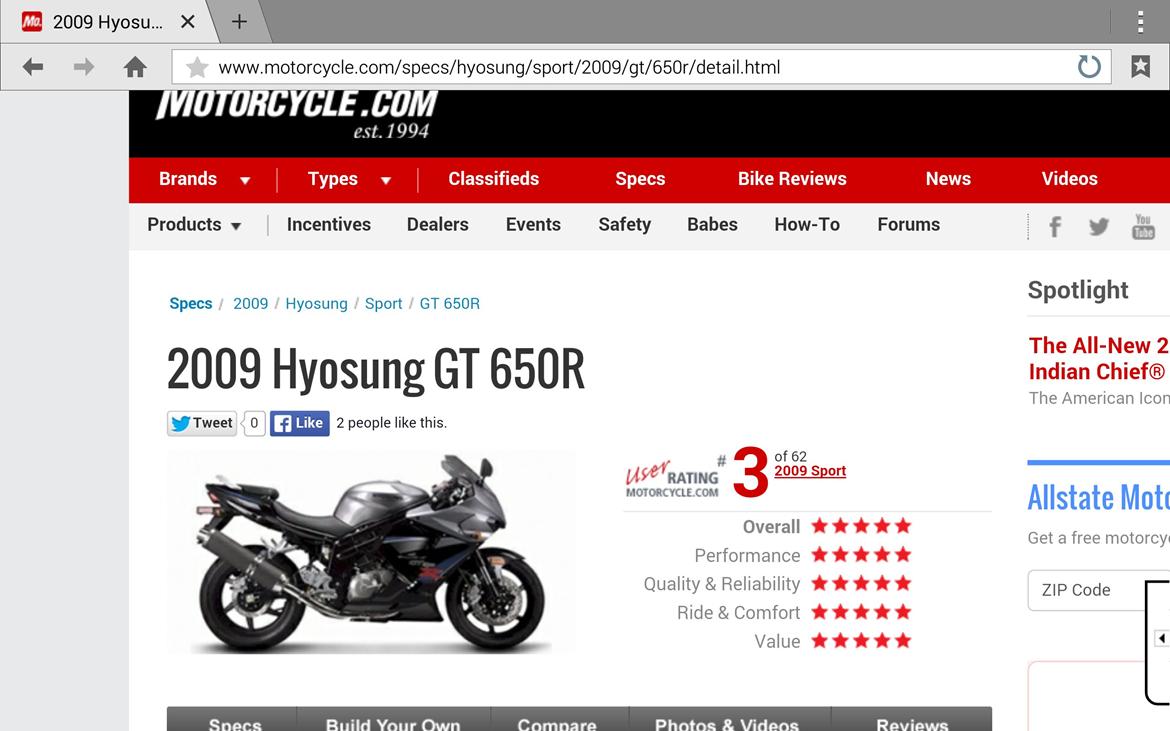Viewport: 1170px width, 731px height.
Task: Follow the Hyosung breadcrumb link
Action: pyautogui.click(x=316, y=303)
